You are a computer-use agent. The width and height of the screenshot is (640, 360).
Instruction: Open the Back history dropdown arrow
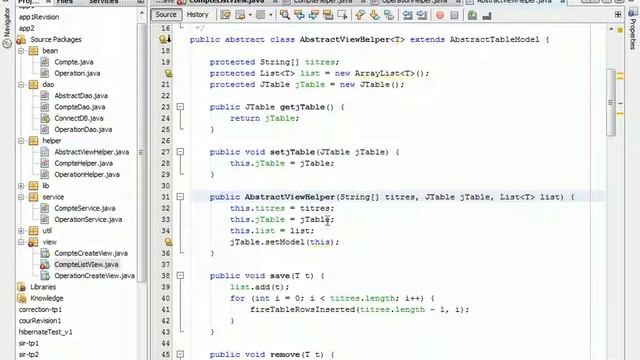click(250, 16)
